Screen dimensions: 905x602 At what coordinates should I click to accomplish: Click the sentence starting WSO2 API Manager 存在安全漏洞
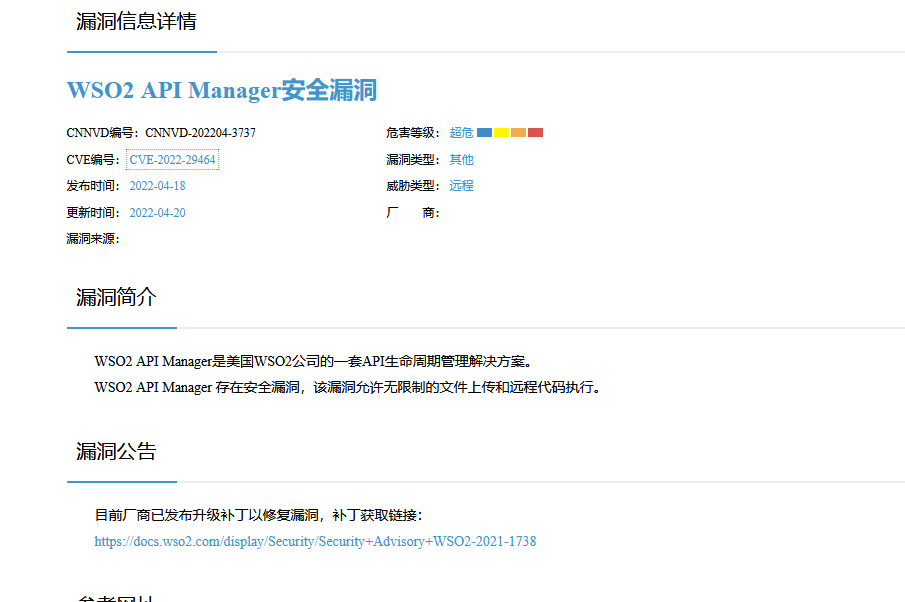pyautogui.click(x=350, y=387)
